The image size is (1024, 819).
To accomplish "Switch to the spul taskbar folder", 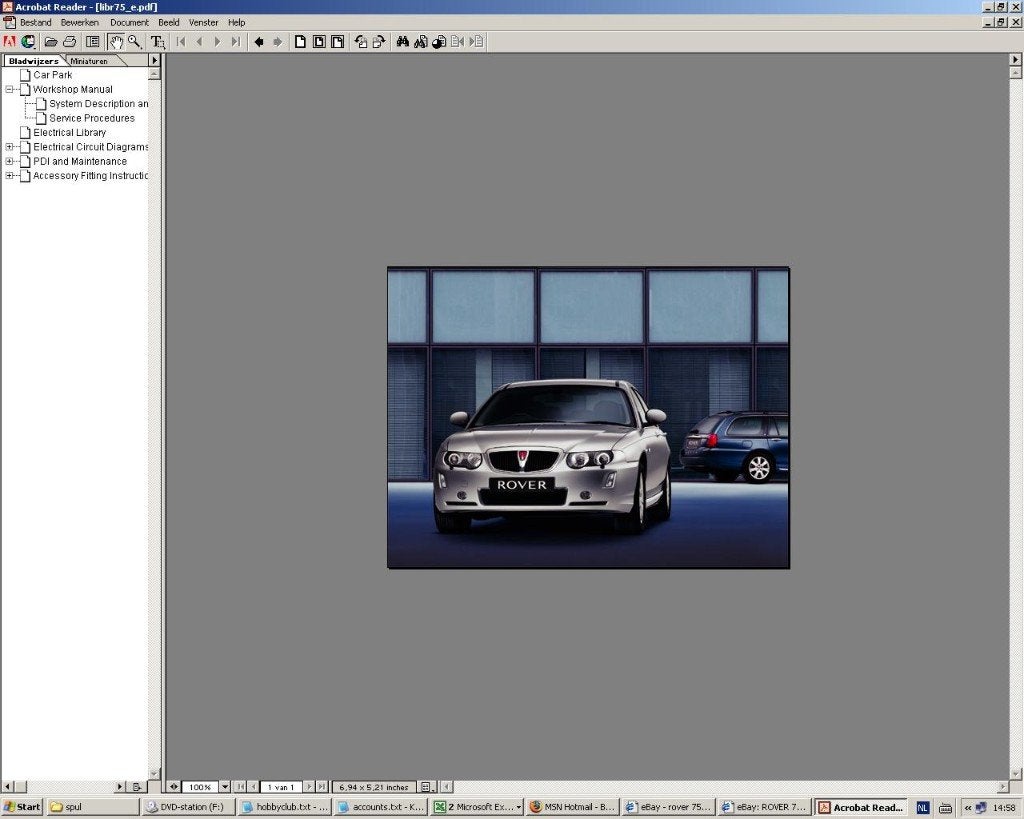I will click(x=92, y=807).
